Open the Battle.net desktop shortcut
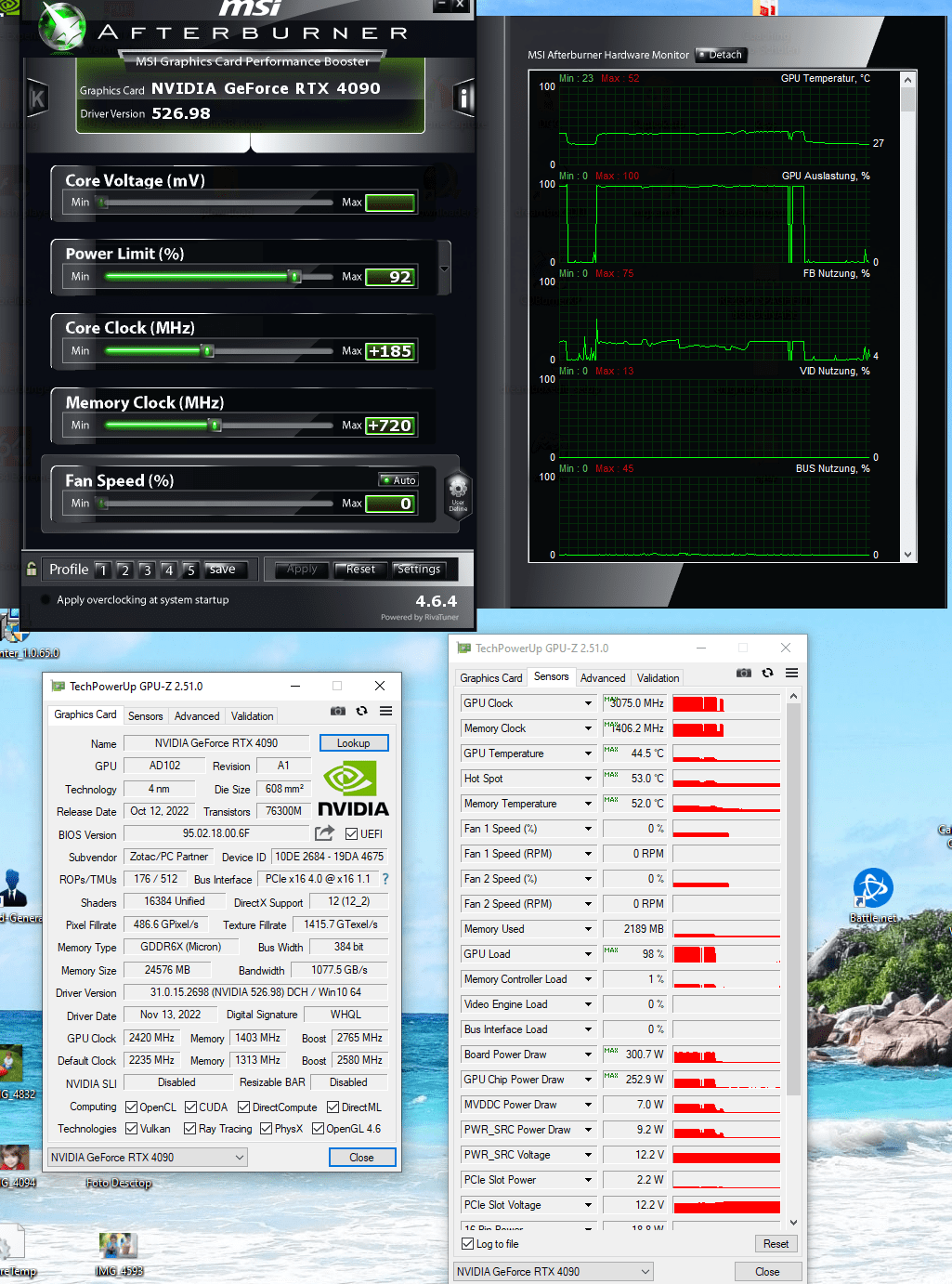The image size is (952, 1284). [x=873, y=897]
